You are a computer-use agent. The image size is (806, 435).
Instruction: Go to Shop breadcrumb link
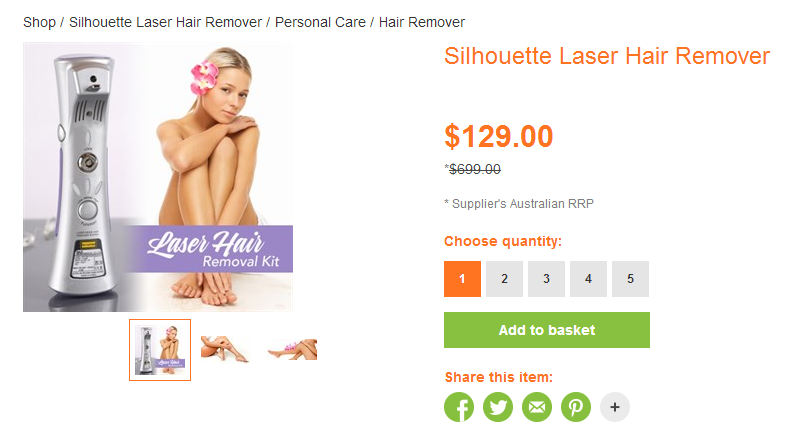tap(40, 23)
